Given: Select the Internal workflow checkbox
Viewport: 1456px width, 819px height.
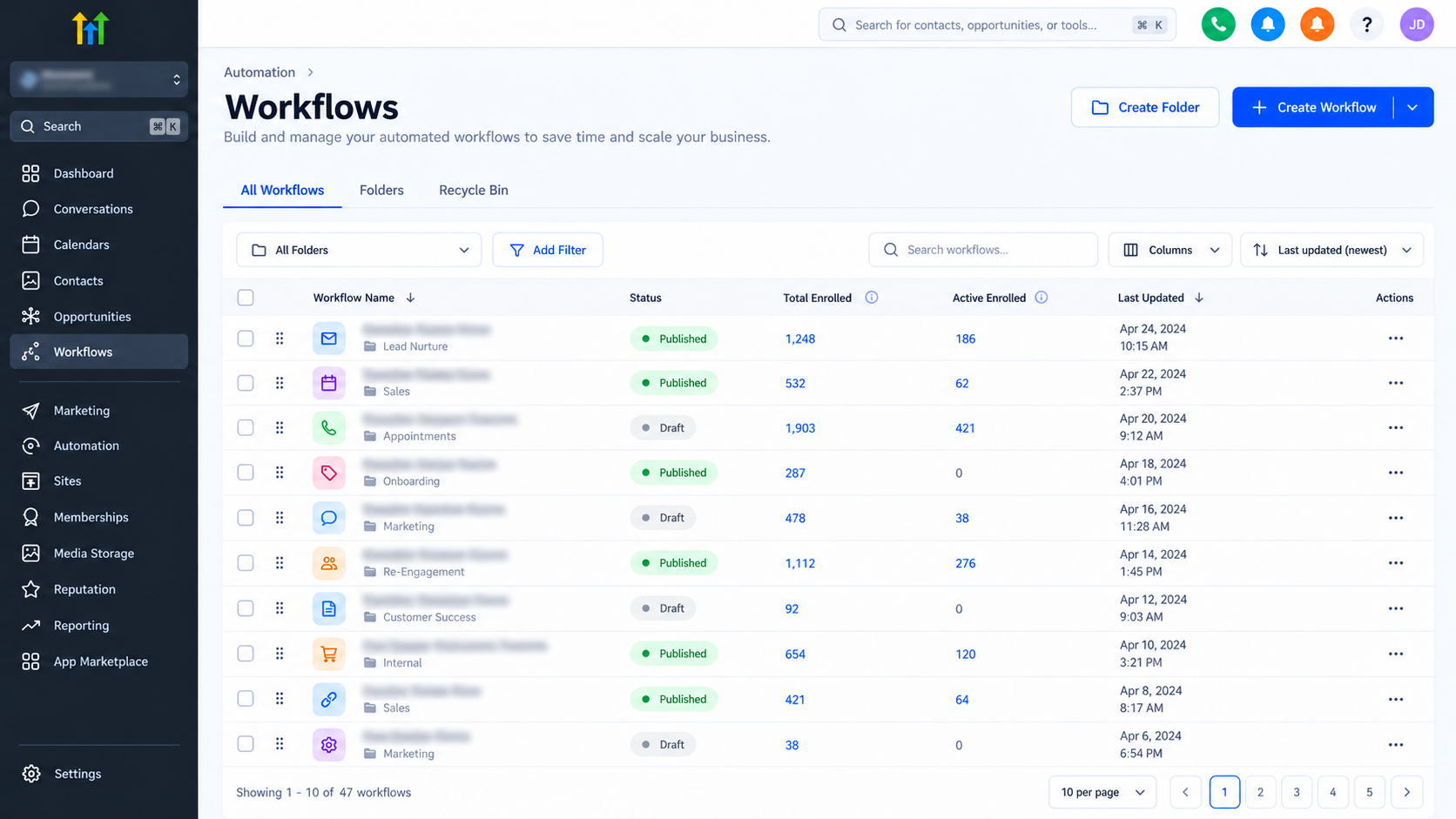Looking at the screenshot, I should [246, 654].
